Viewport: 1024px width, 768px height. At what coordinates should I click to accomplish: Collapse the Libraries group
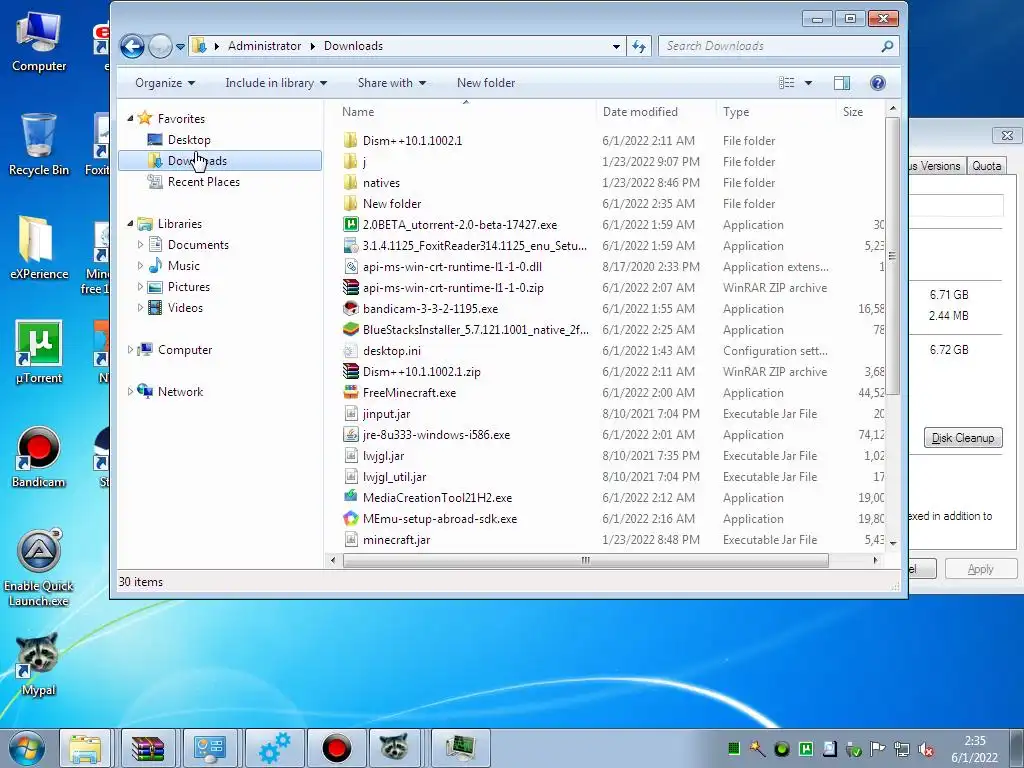(x=130, y=223)
